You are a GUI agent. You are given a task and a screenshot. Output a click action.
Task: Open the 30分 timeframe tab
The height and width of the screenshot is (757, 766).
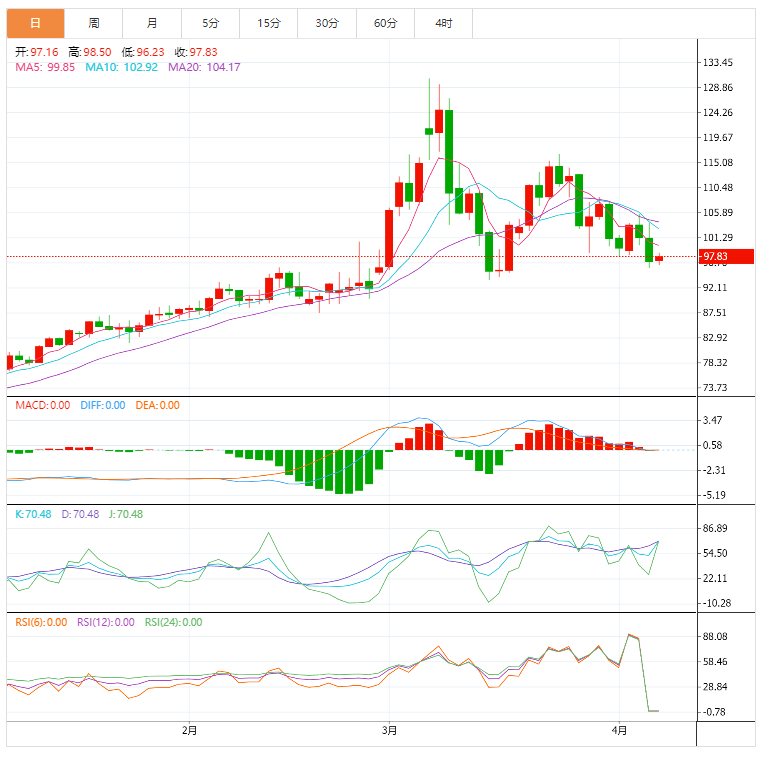[327, 23]
